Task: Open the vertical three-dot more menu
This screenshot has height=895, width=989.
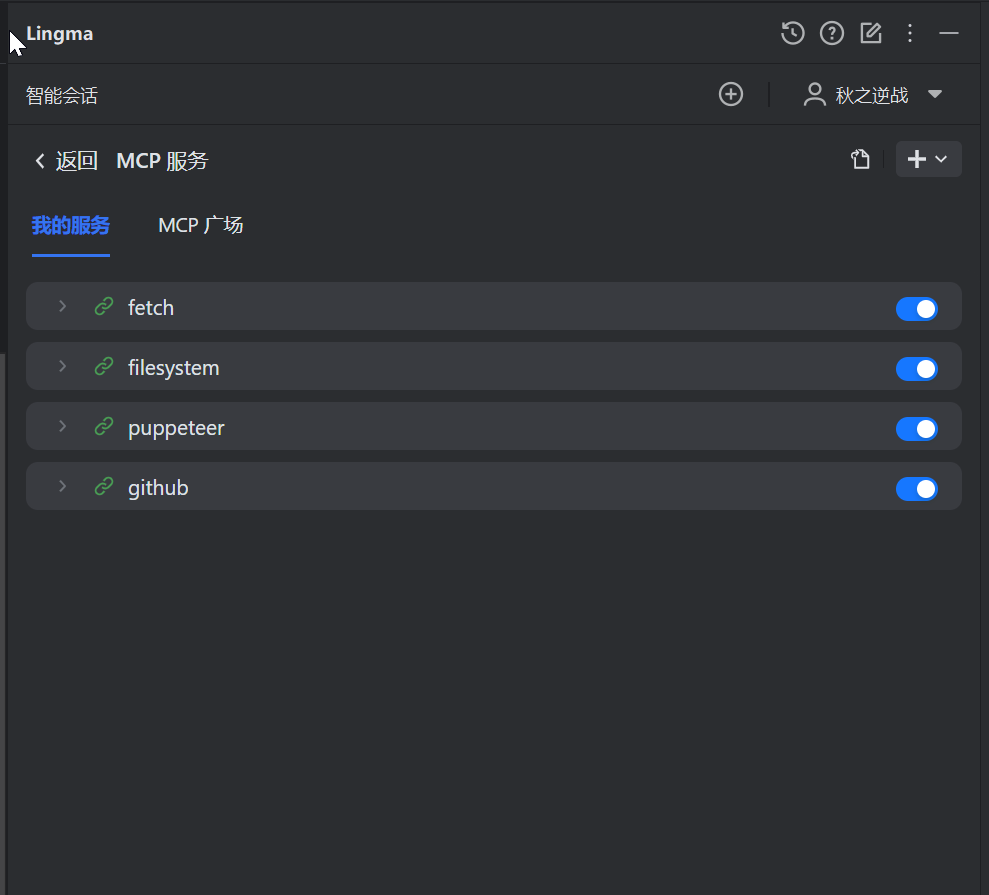Action: point(910,33)
